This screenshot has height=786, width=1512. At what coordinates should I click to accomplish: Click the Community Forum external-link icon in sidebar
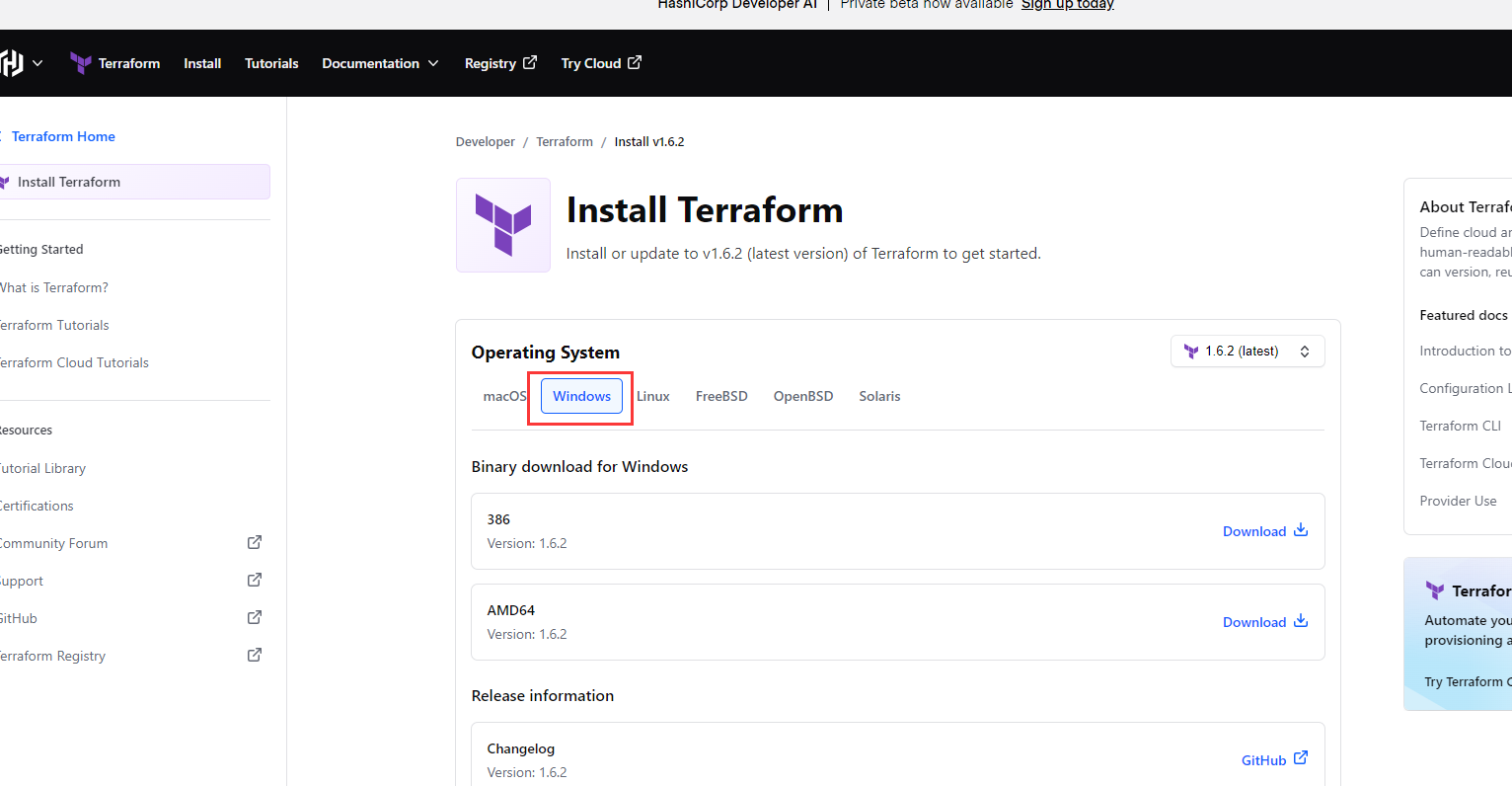[x=254, y=541]
